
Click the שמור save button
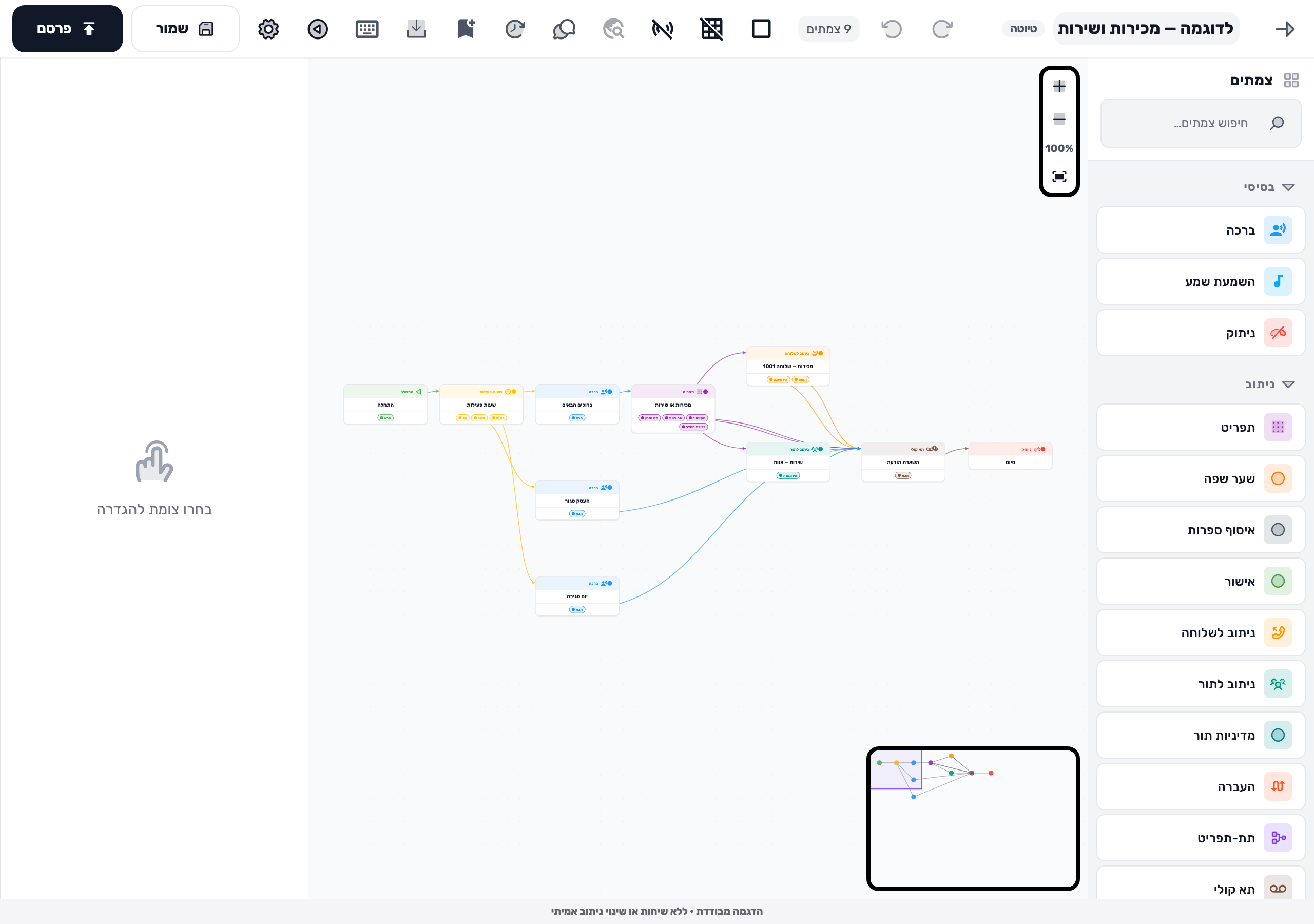click(185, 29)
